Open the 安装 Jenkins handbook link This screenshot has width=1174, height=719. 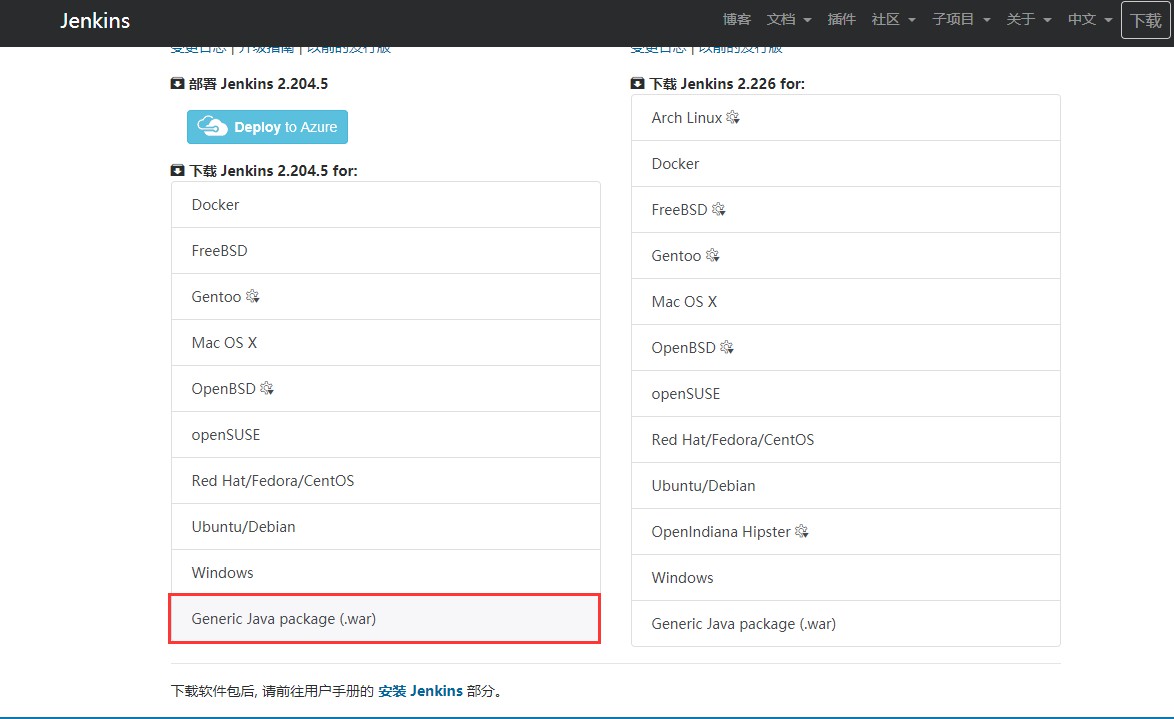(420, 691)
